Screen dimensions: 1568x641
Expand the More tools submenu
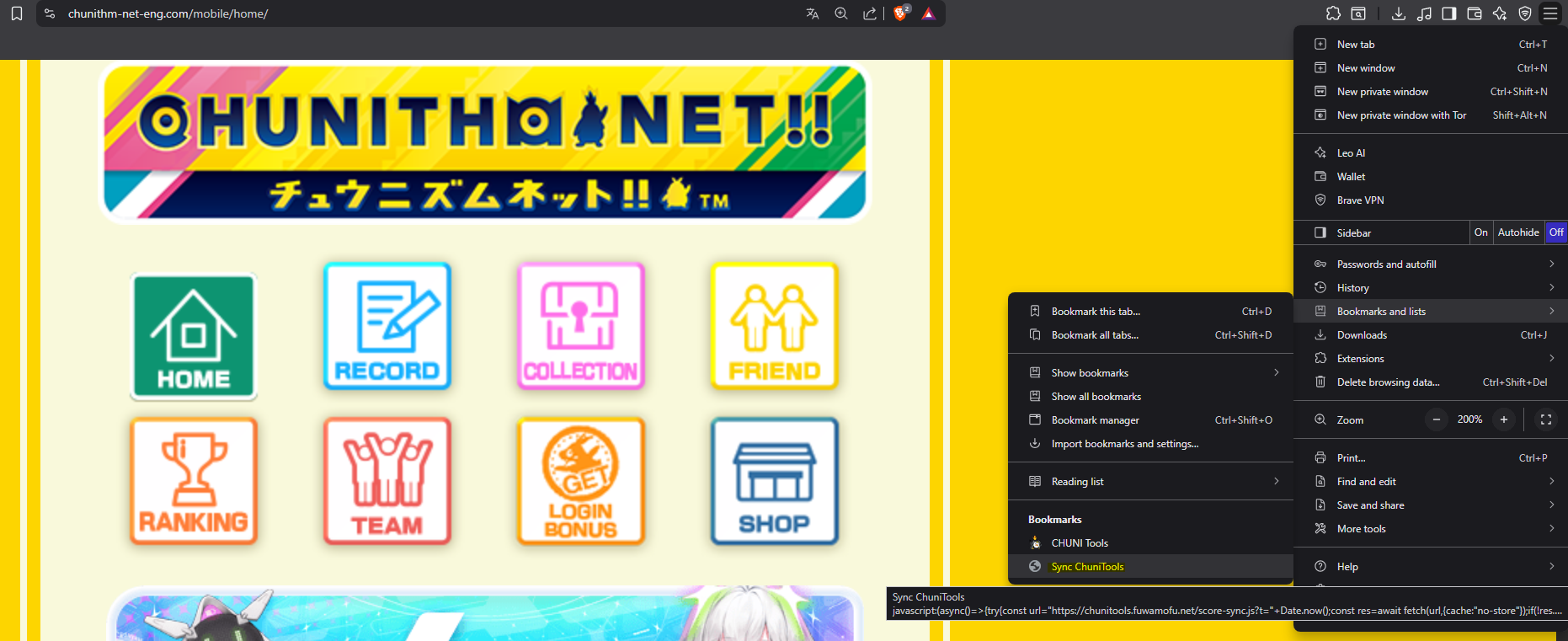1432,529
